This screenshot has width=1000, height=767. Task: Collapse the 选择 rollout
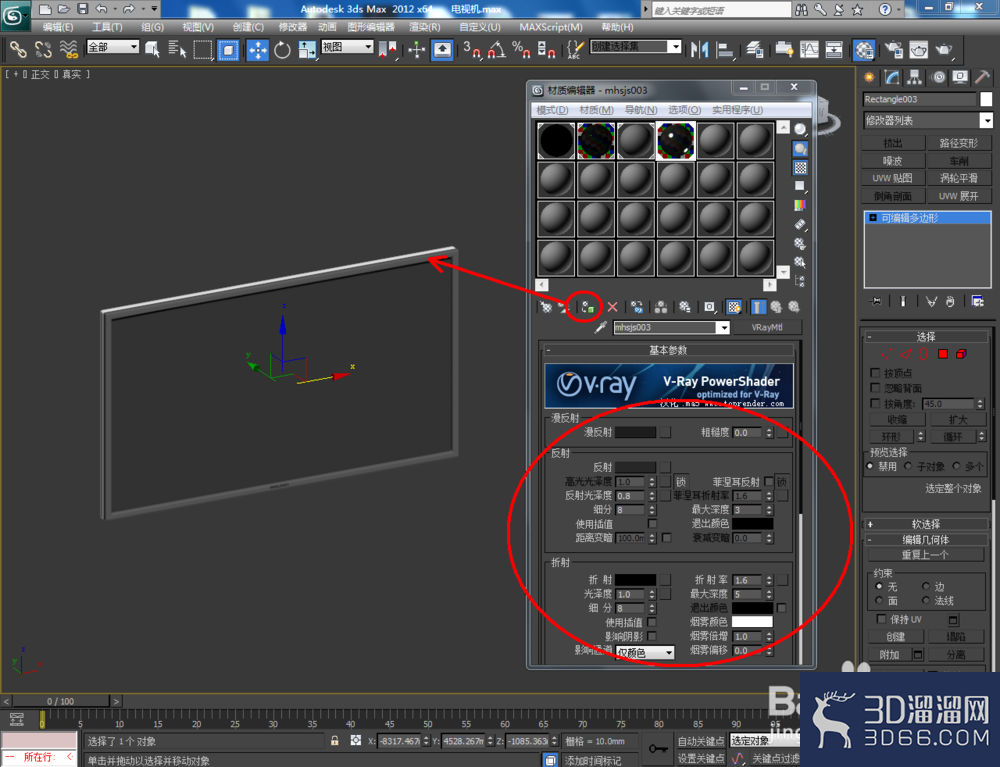925,337
